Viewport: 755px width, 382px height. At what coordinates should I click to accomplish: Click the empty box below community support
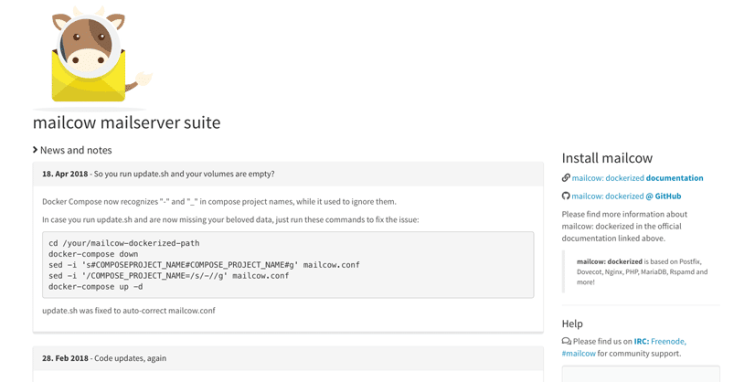click(641, 374)
